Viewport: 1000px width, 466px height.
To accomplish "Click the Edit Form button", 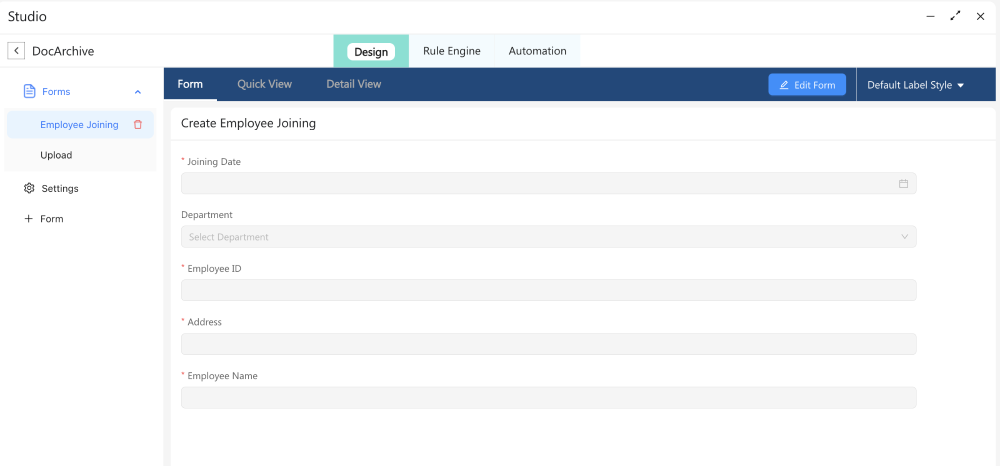I will 807,85.
